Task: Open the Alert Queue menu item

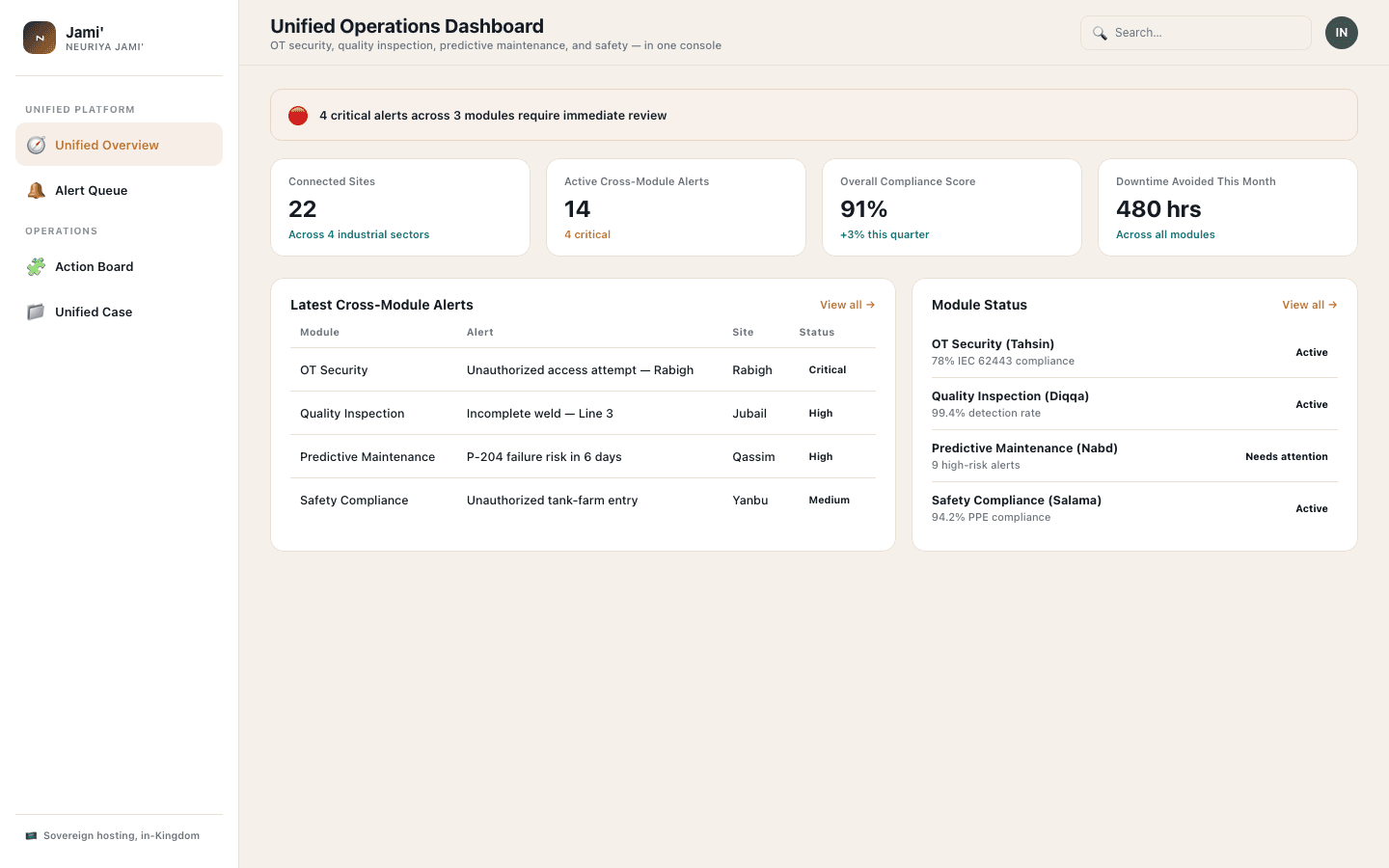Action: coord(119,190)
